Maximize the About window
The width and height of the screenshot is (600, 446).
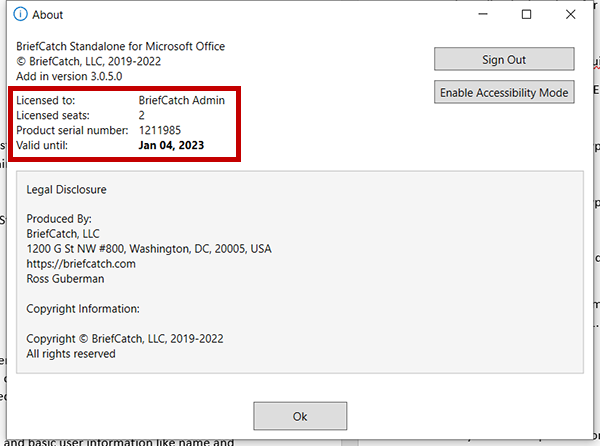click(x=526, y=15)
